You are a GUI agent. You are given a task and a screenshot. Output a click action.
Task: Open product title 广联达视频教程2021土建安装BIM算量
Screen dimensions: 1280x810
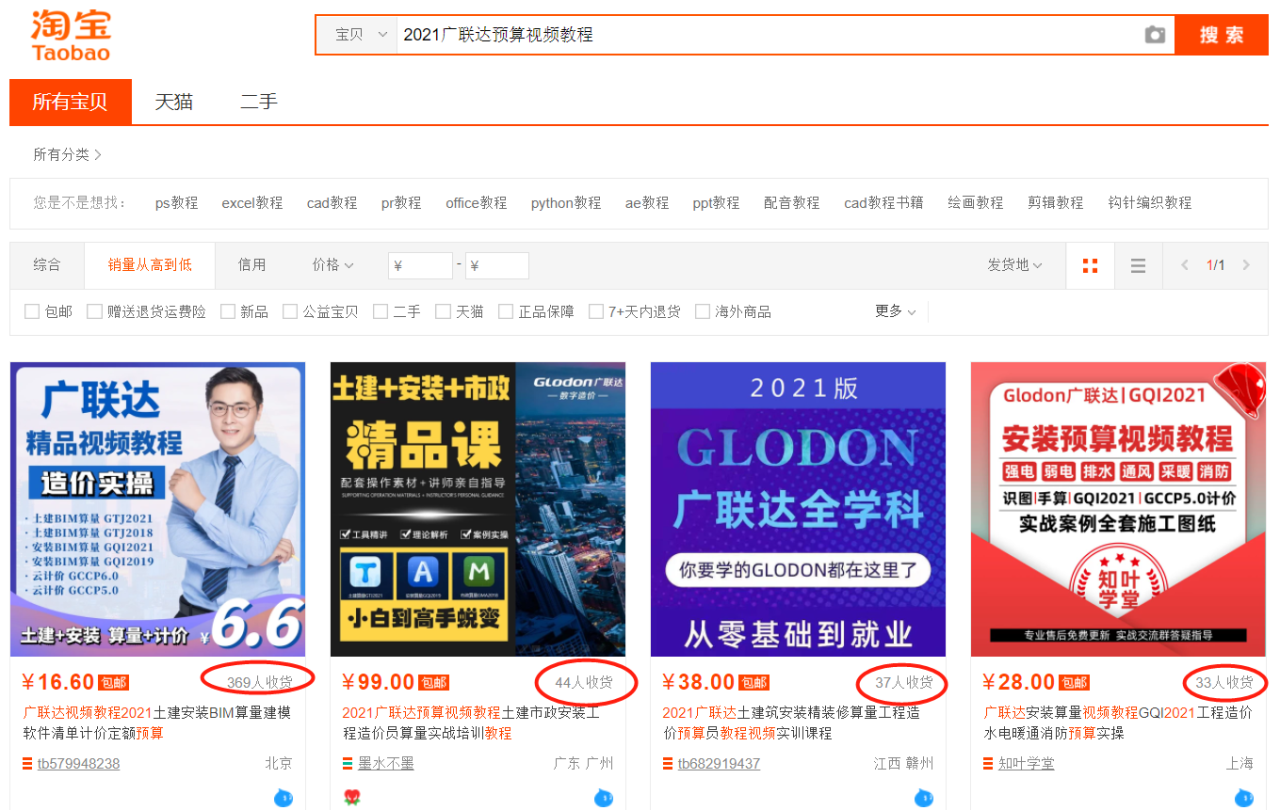(157, 723)
